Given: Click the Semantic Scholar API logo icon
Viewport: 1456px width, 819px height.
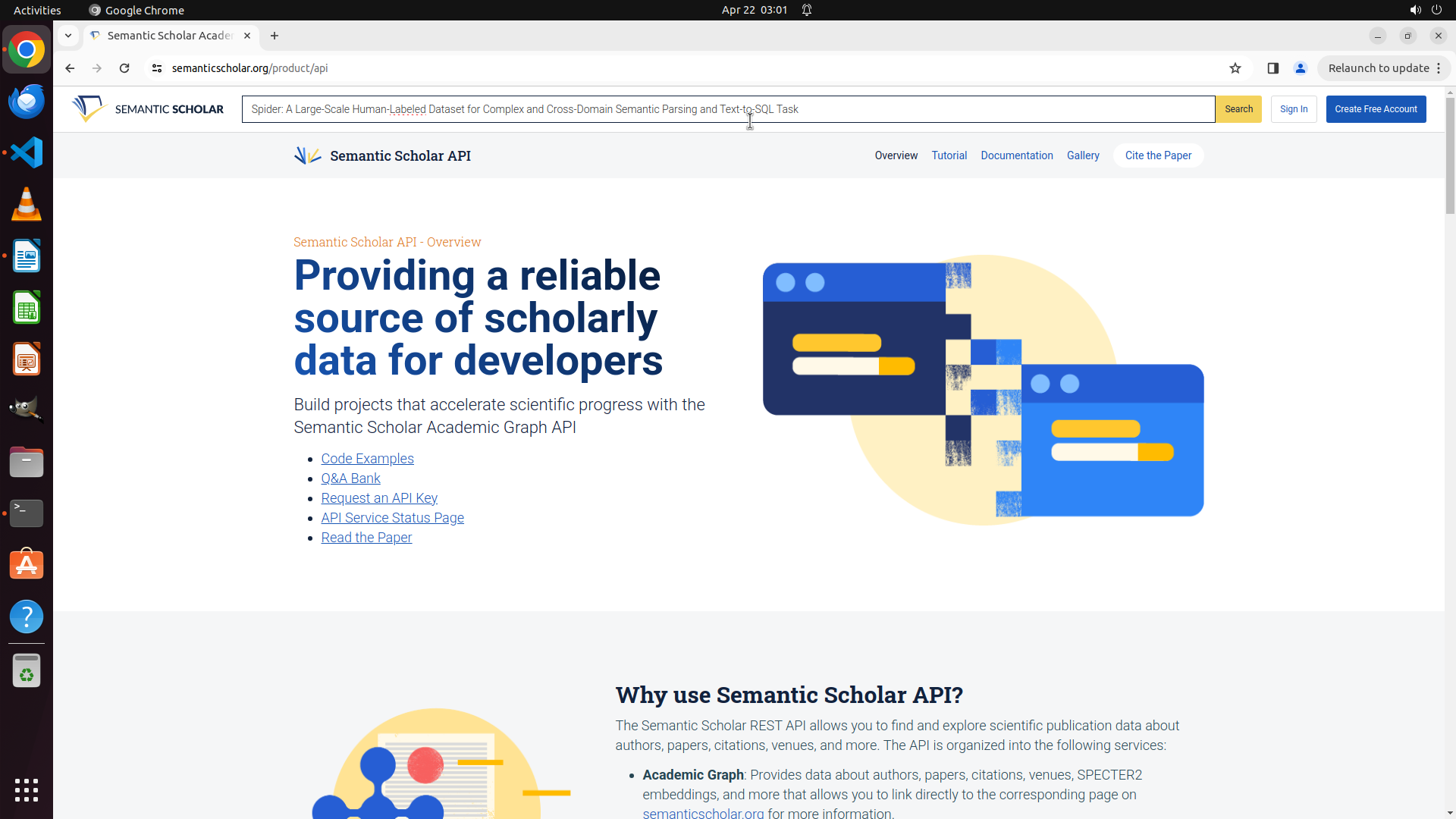Looking at the screenshot, I should (x=307, y=155).
